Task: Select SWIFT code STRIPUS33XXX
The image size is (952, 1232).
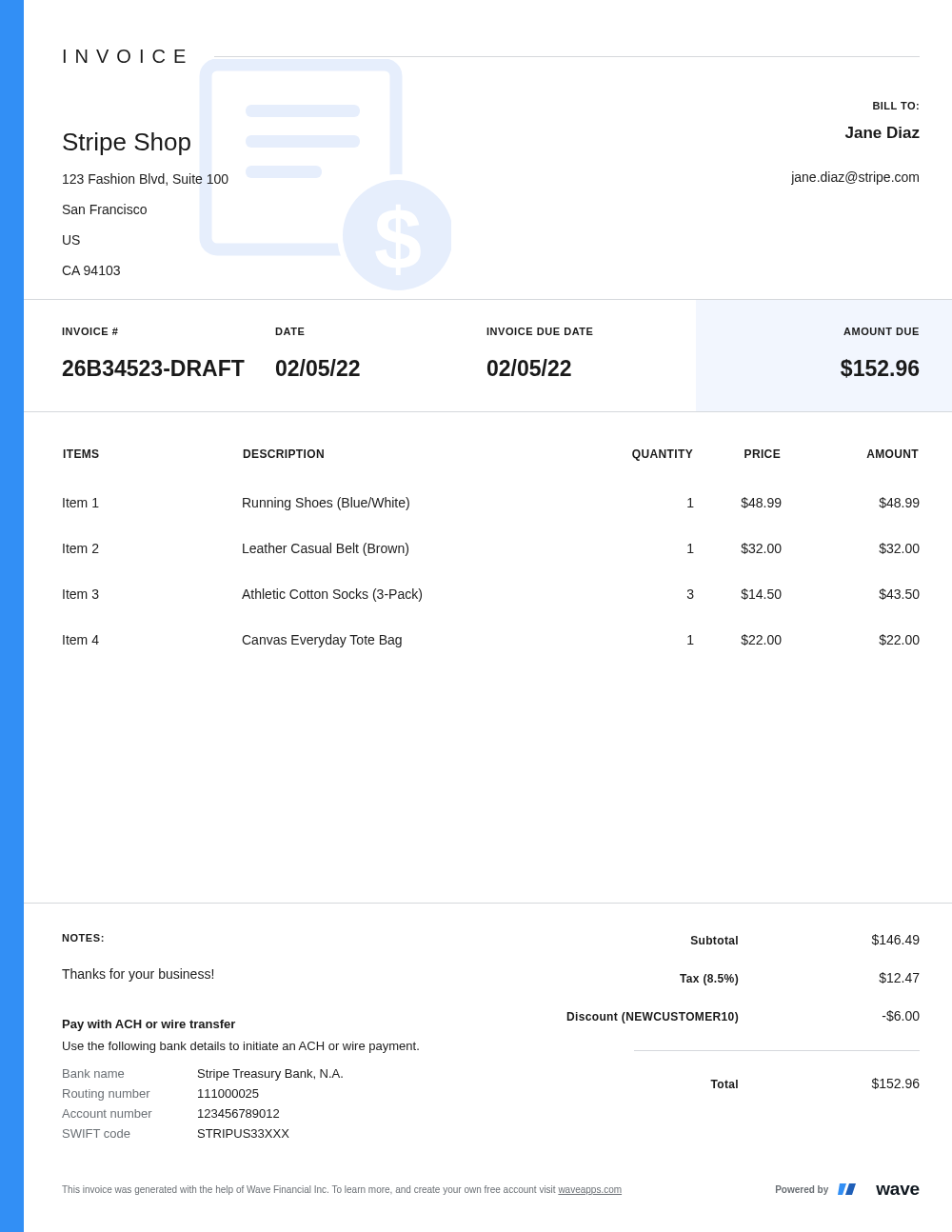Action: click(243, 1134)
